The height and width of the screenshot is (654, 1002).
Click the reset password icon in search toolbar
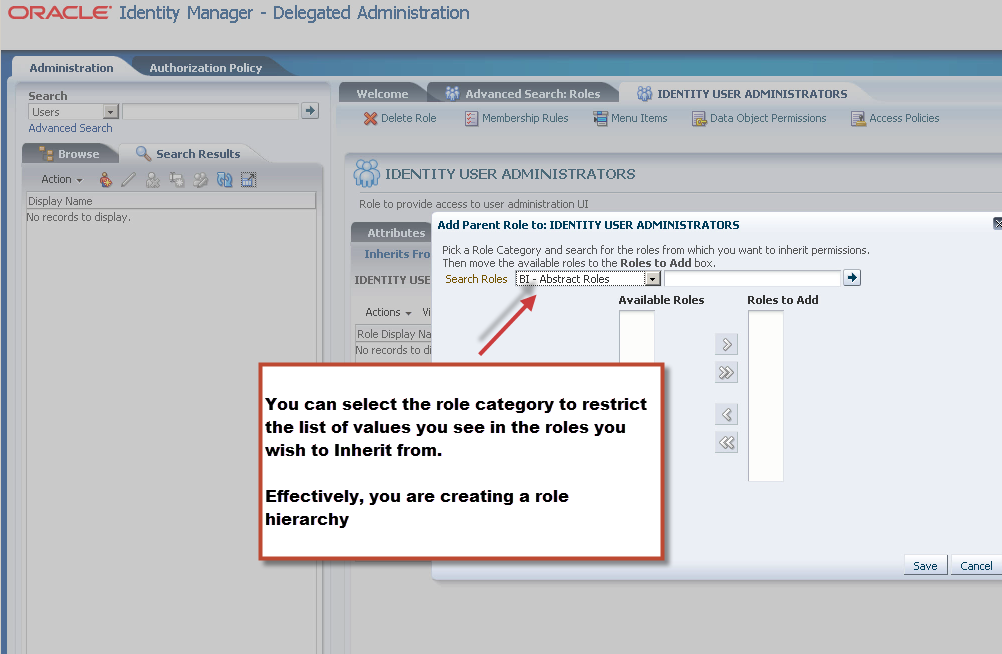click(x=176, y=180)
